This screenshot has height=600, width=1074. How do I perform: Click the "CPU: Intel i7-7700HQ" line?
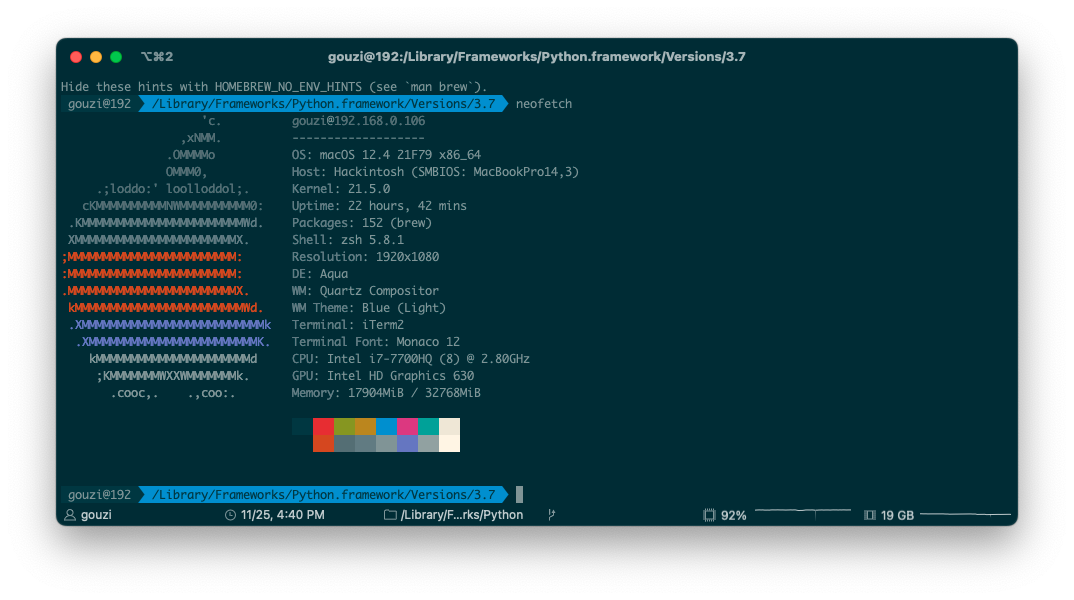tap(411, 359)
